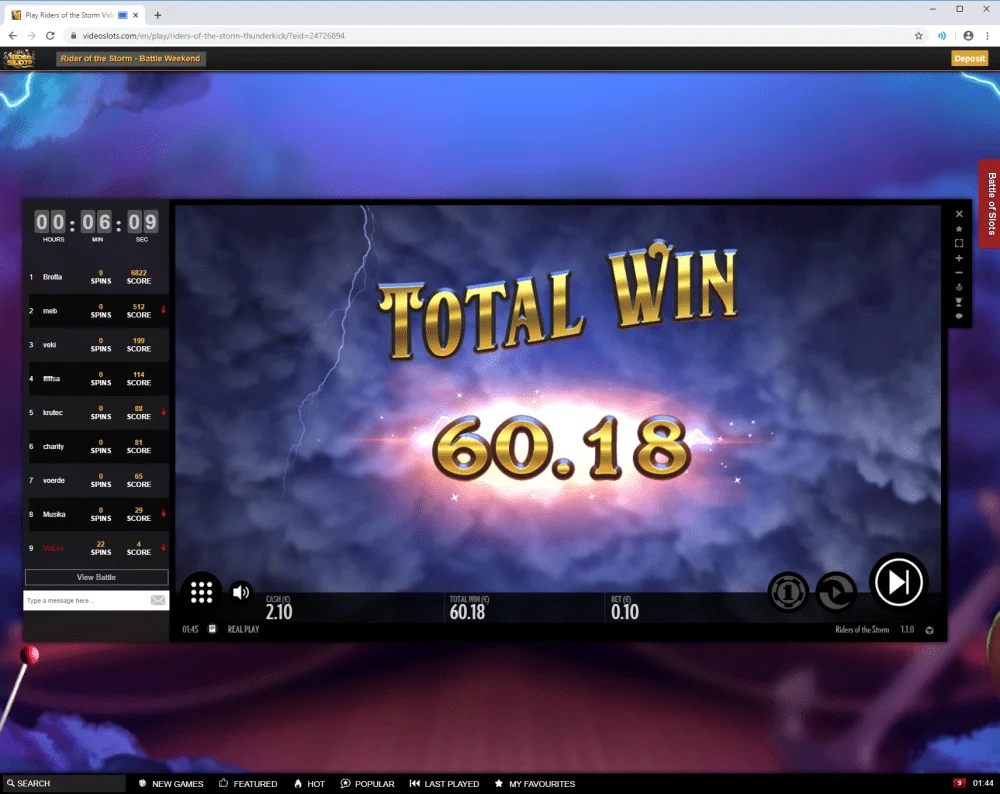Click the BET value 0.10
1000x794 pixels.
click(624, 612)
